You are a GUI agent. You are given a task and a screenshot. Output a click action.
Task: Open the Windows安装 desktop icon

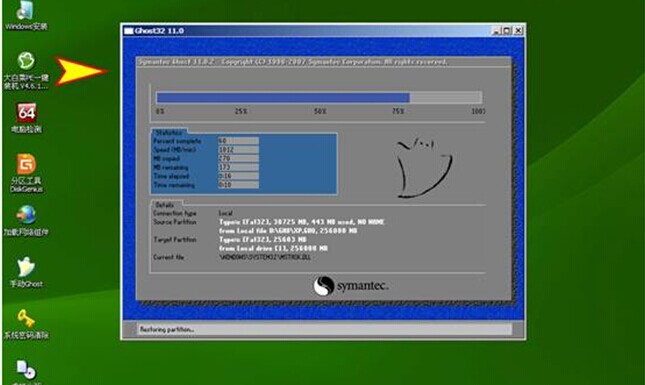26,16
